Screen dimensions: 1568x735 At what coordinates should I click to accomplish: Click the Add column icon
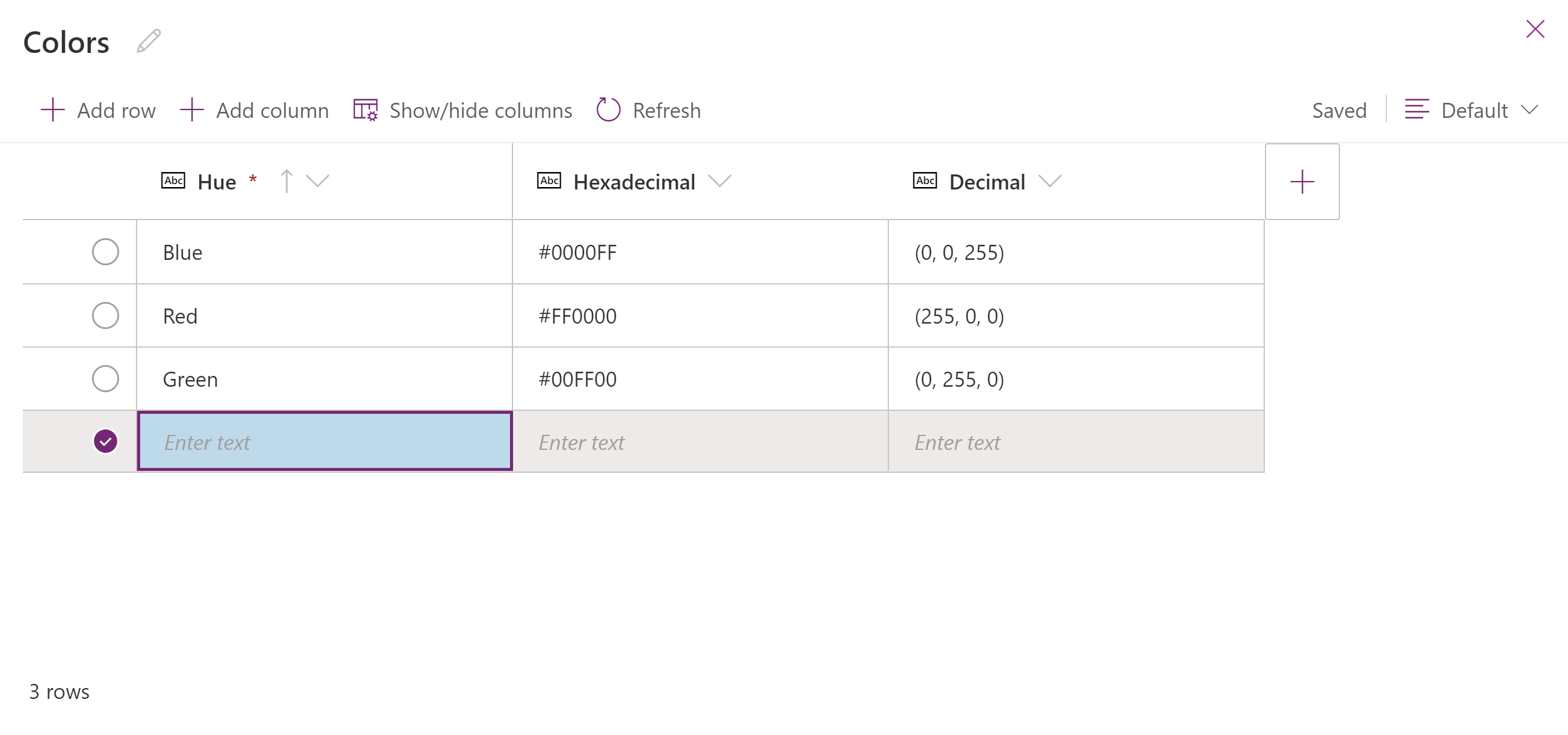(x=192, y=109)
